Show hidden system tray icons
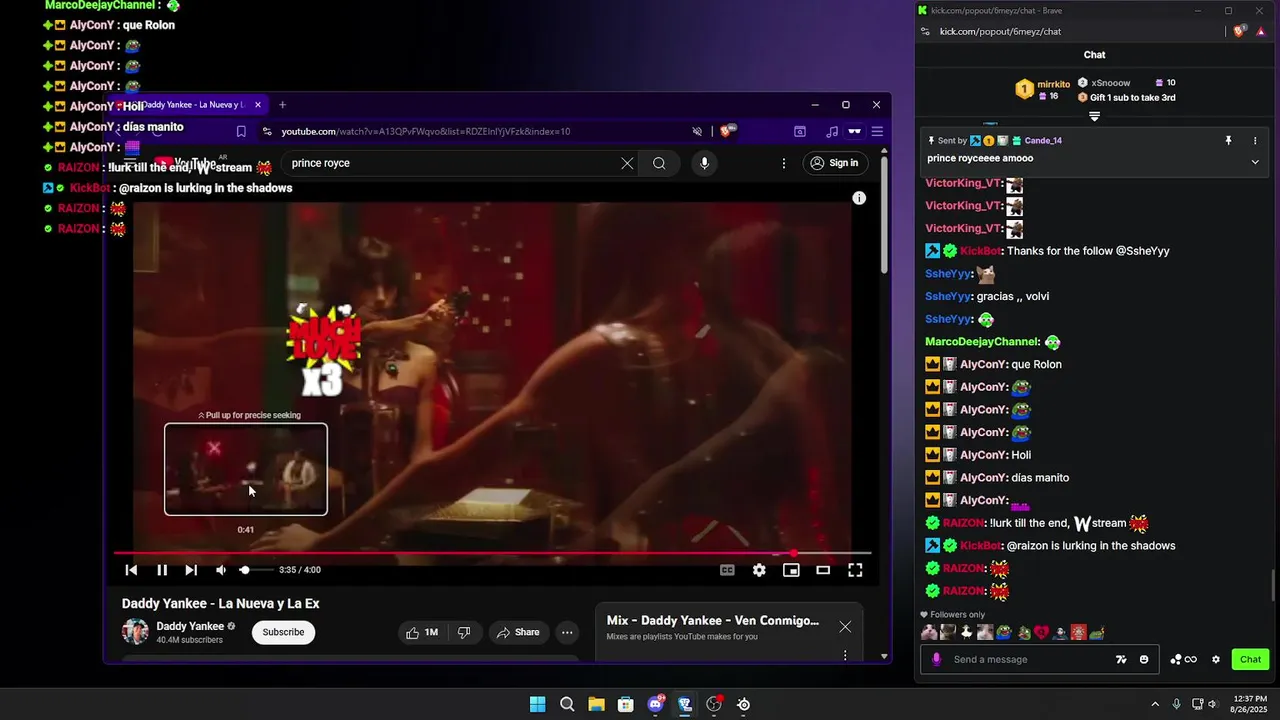This screenshot has width=1280, height=720. (1155, 704)
